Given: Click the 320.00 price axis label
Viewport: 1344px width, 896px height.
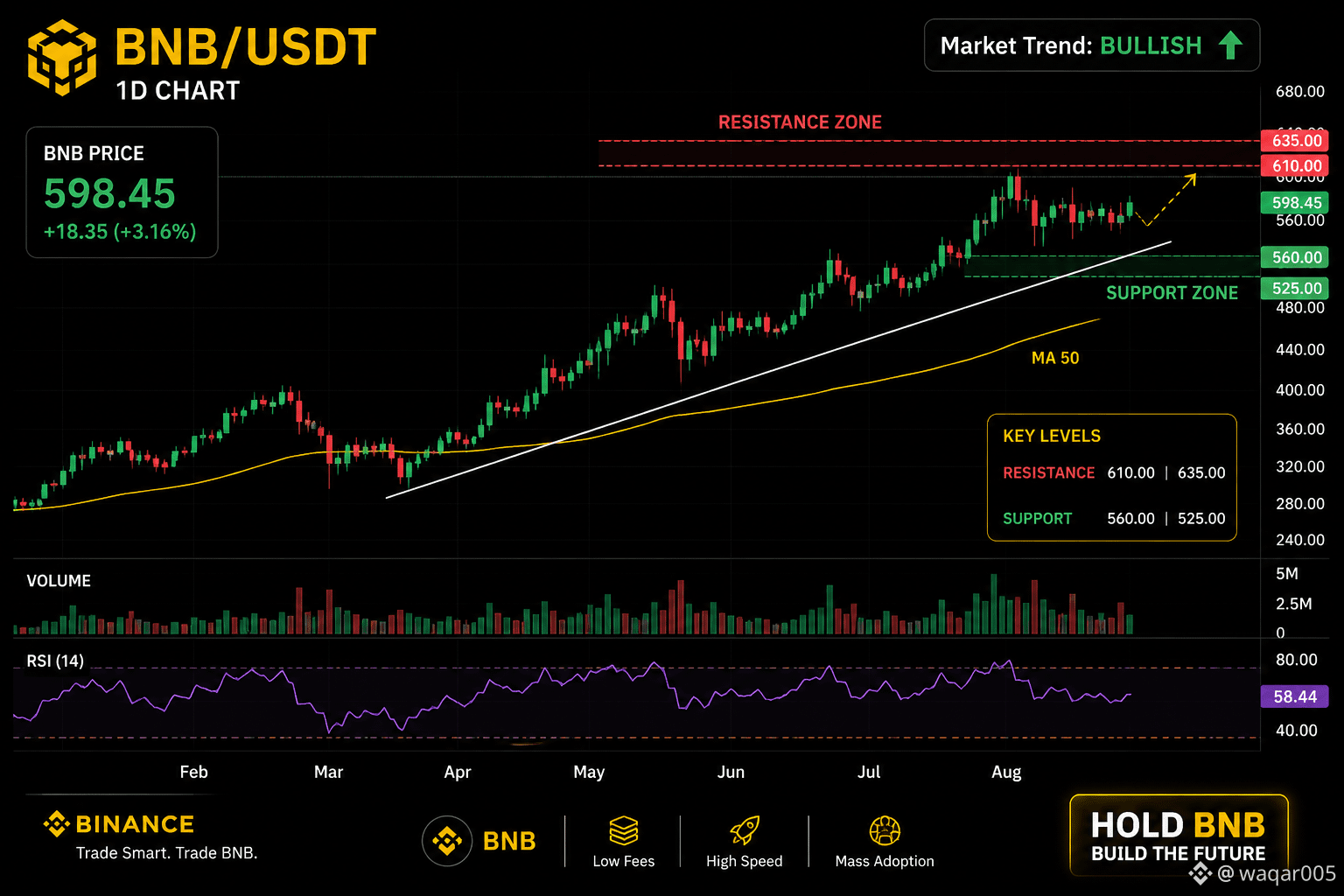Looking at the screenshot, I should point(1300,466).
